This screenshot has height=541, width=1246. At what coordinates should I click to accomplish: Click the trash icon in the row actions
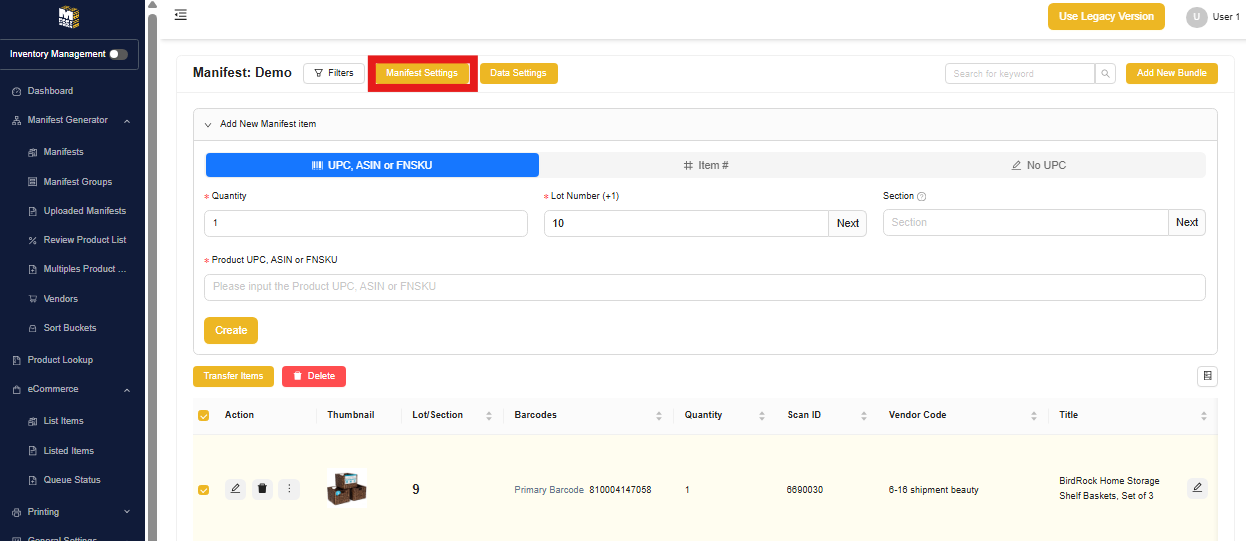(262, 489)
